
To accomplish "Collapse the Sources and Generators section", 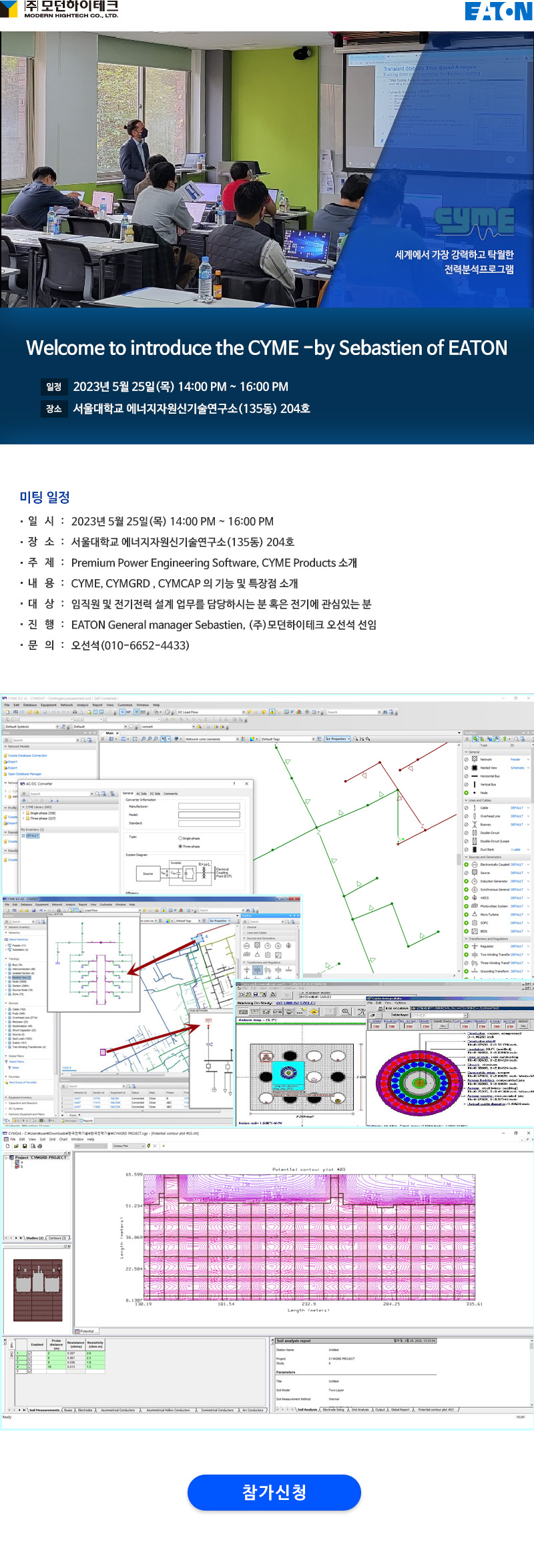I will click(x=466, y=857).
